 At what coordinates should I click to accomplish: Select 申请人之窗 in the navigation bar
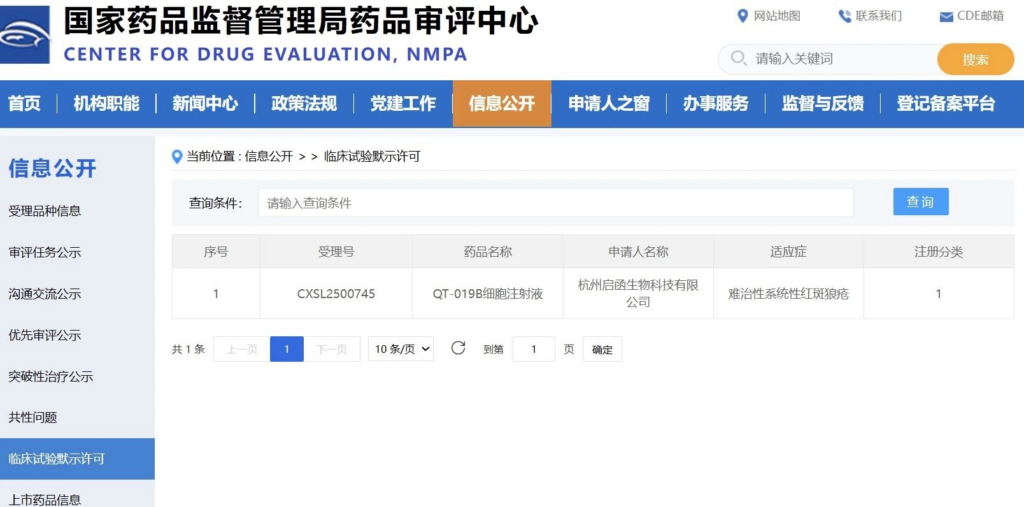coord(609,104)
